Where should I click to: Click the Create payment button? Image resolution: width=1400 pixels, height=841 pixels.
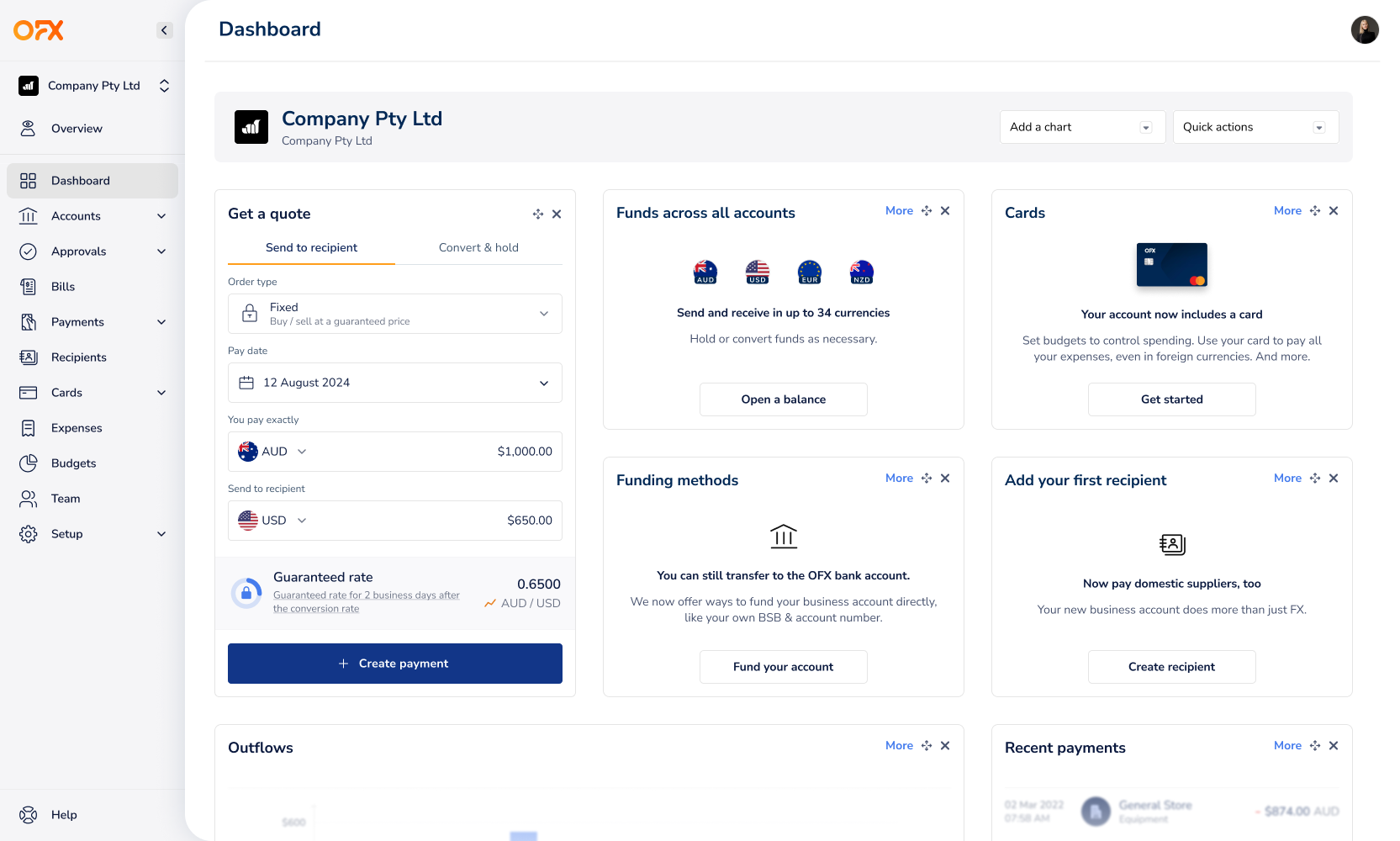pyautogui.click(x=394, y=664)
